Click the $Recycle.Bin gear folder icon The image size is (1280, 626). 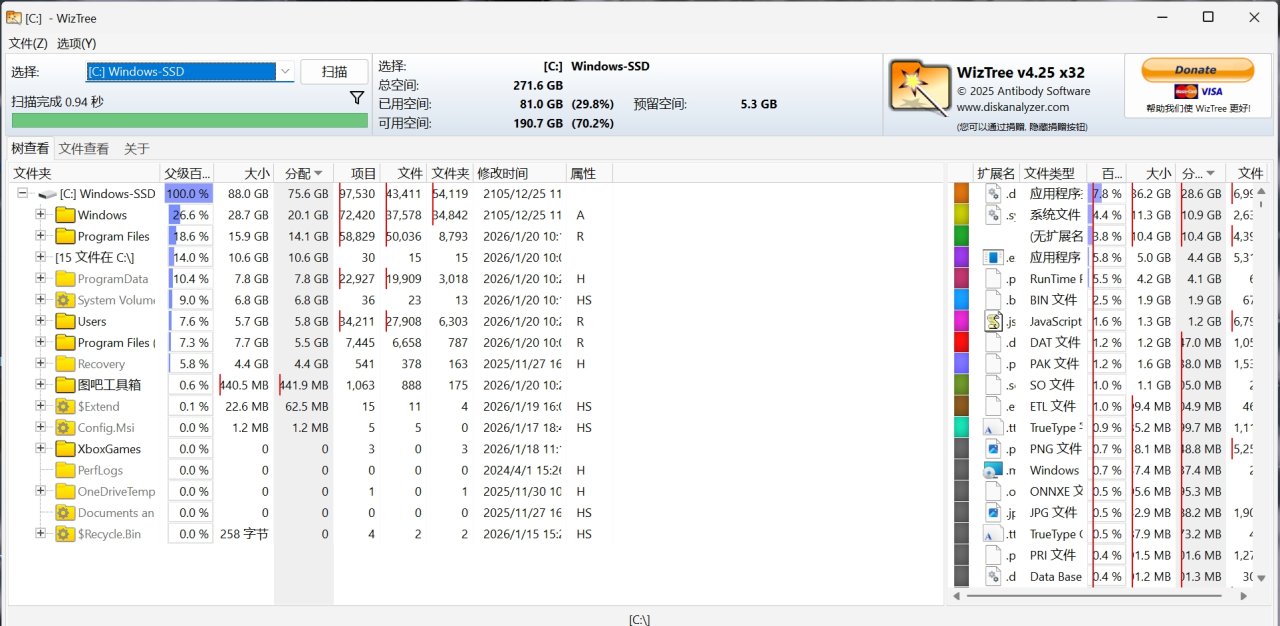(x=65, y=534)
